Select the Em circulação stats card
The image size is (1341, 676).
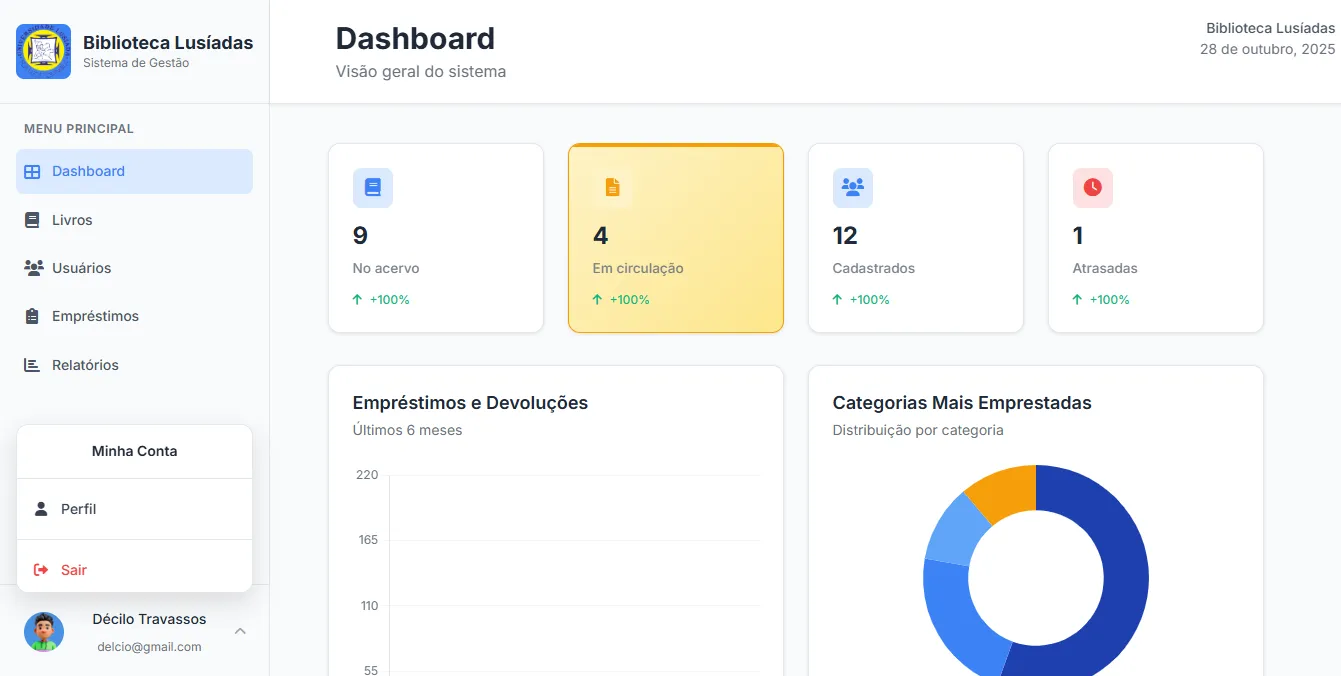coord(675,238)
